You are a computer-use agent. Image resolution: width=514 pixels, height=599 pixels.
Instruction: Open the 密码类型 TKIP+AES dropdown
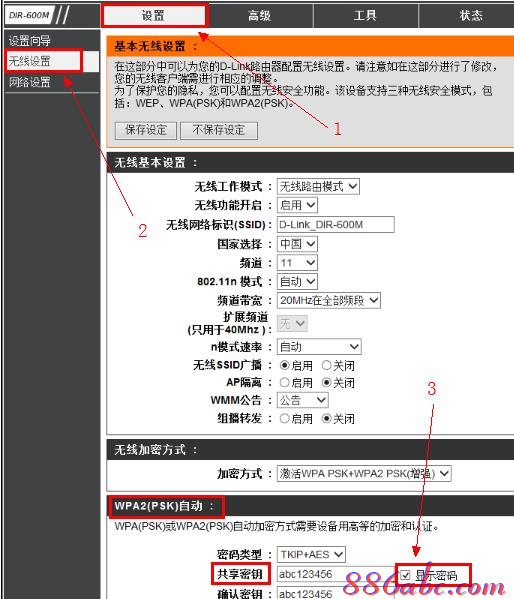(311, 554)
